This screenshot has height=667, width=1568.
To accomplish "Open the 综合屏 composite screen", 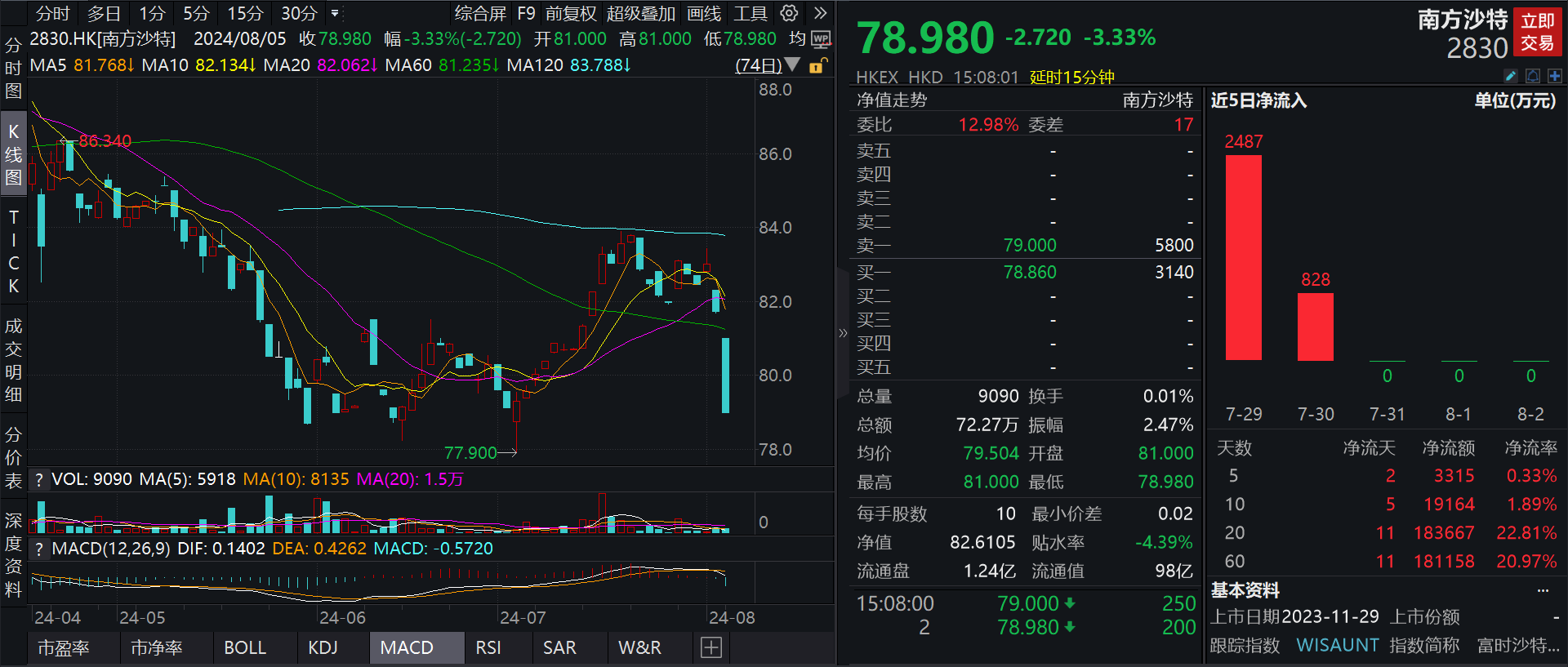I will (480, 13).
